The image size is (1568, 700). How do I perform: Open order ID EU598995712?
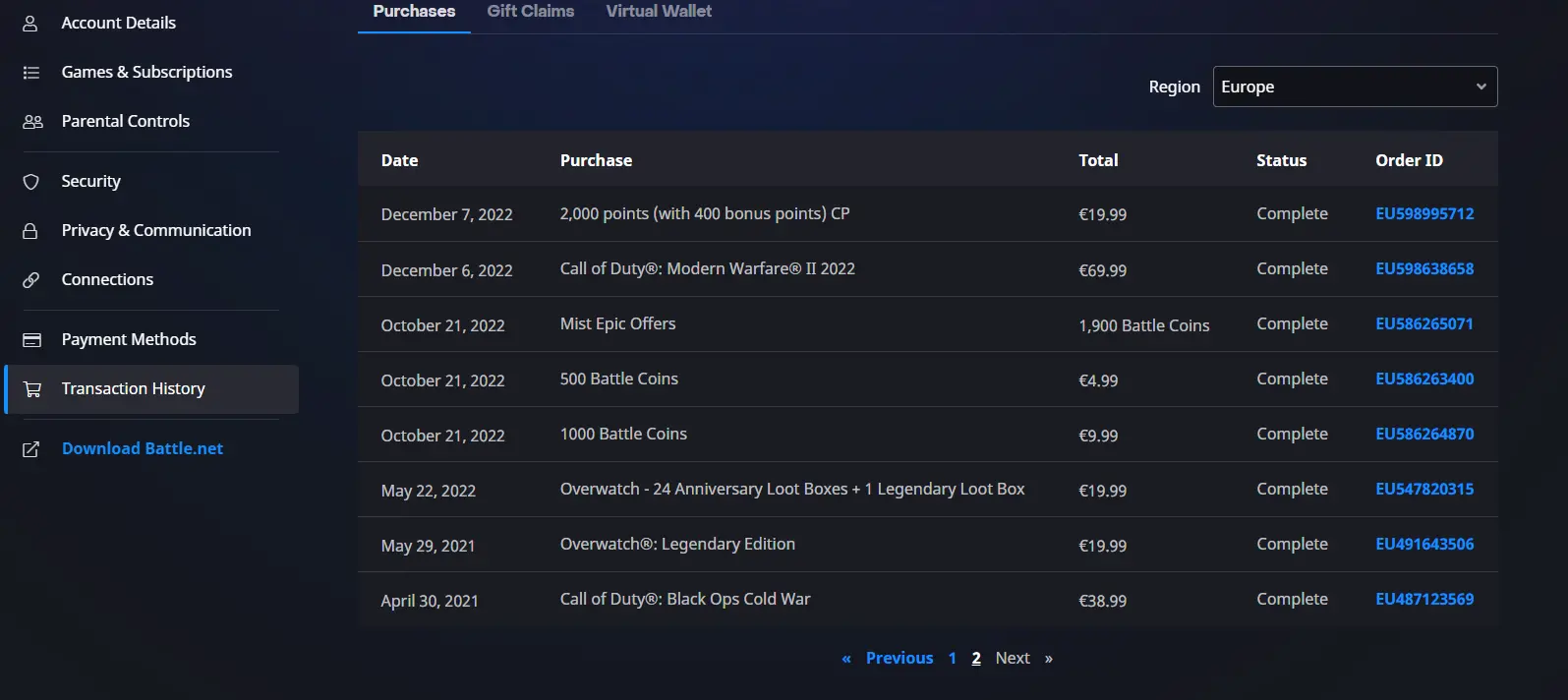pos(1424,213)
